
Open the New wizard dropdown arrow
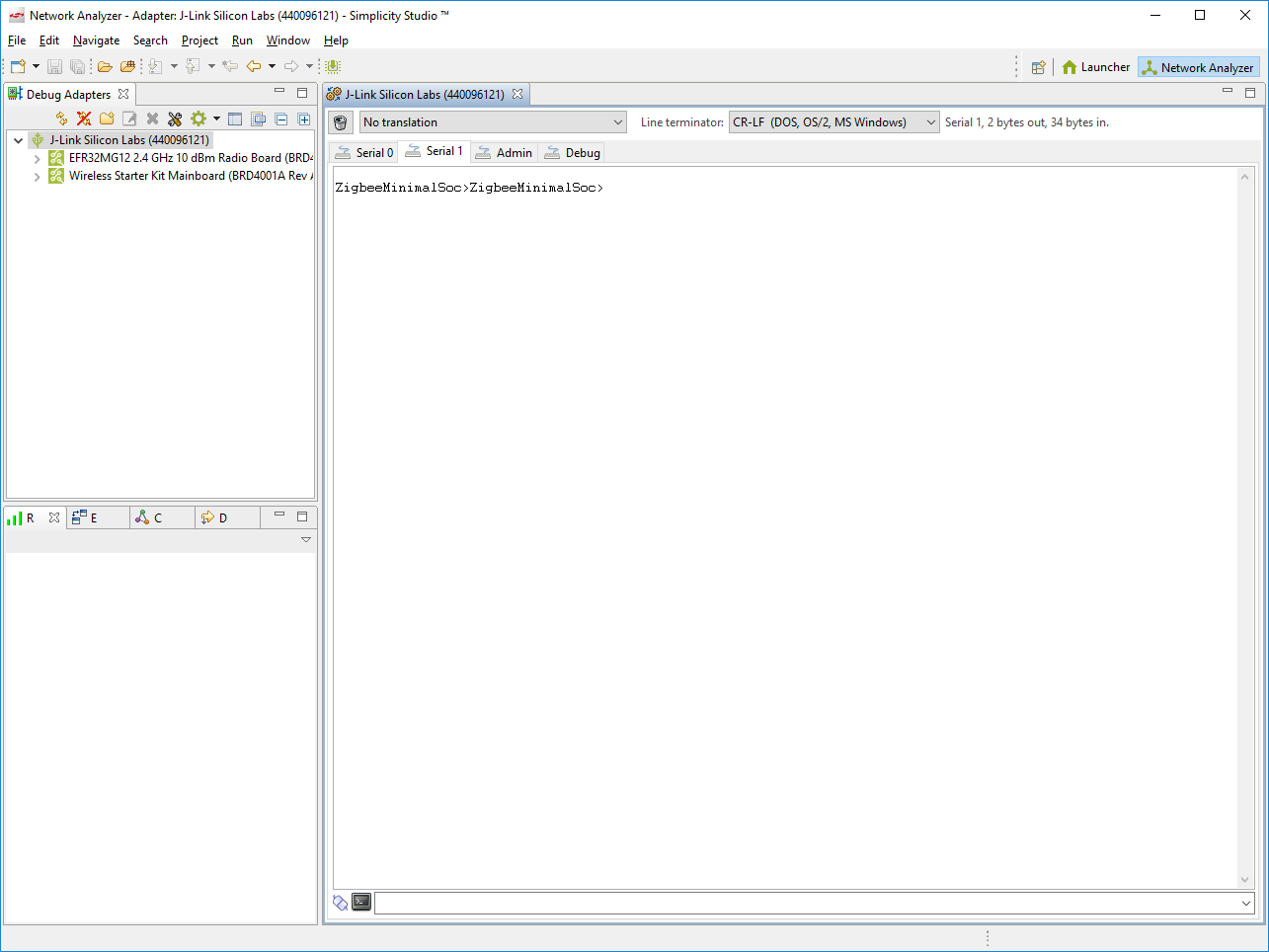[x=37, y=66]
